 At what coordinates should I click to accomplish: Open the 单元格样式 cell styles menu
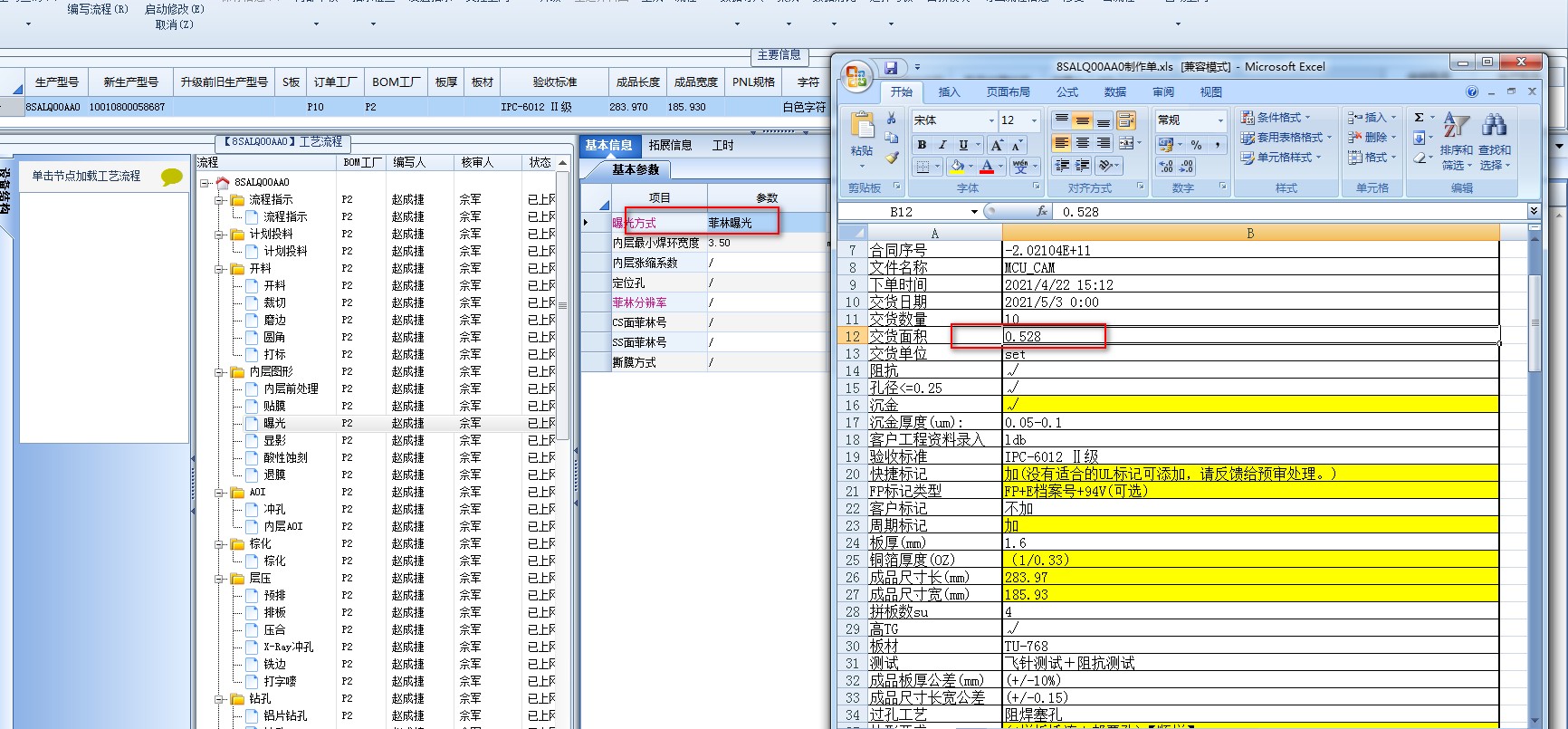coord(1280,158)
